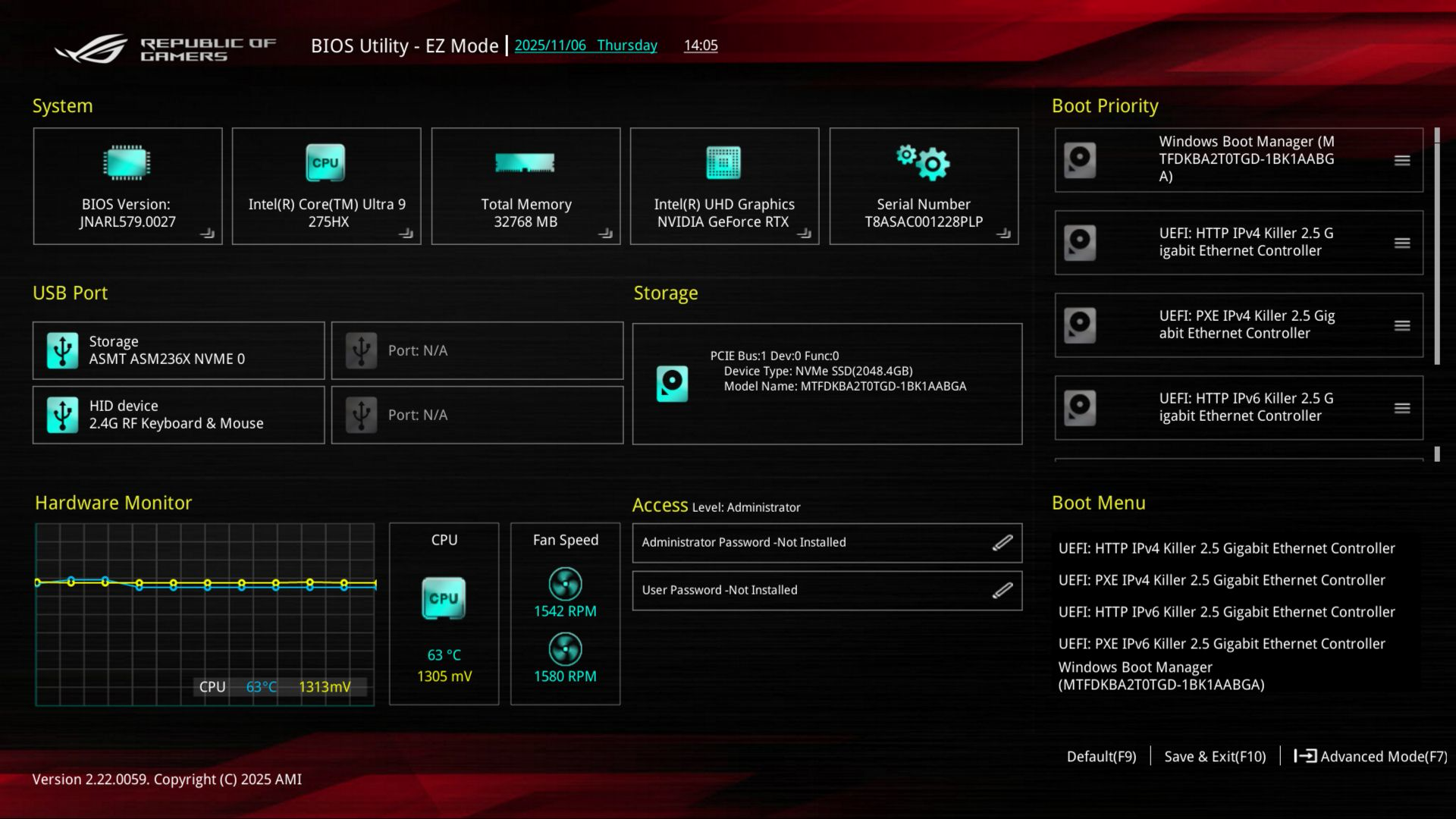Click the CPU processor info icon
The width and height of the screenshot is (1456, 819).
(325, 162)
